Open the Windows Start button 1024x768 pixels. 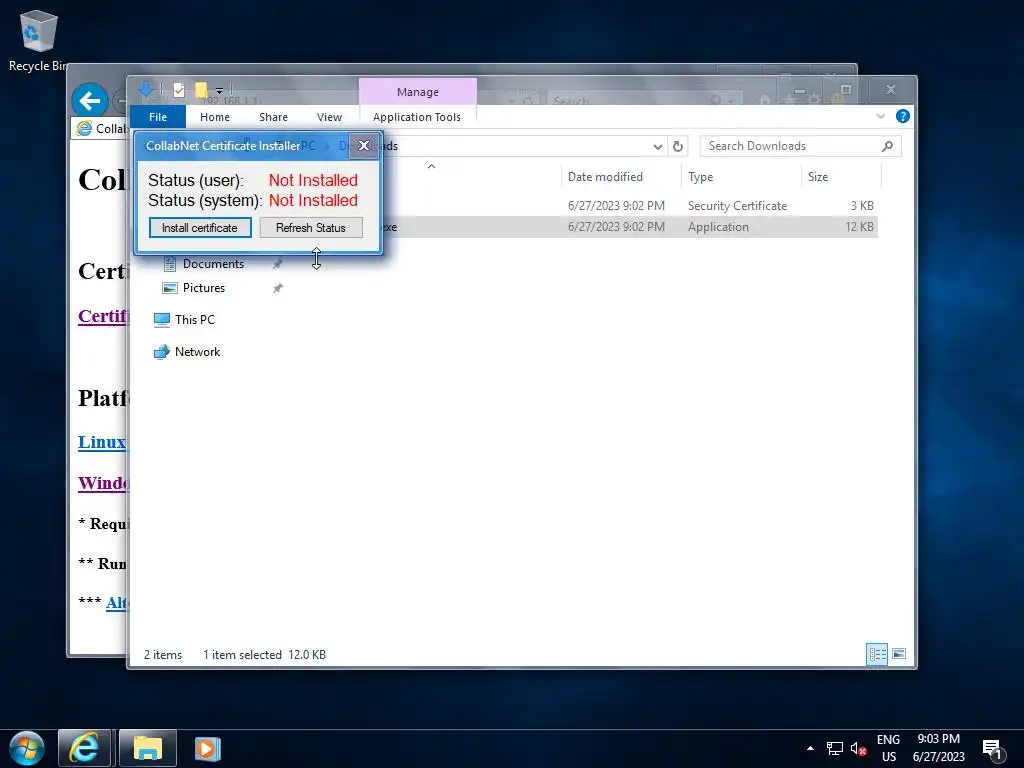click(27, 748)
